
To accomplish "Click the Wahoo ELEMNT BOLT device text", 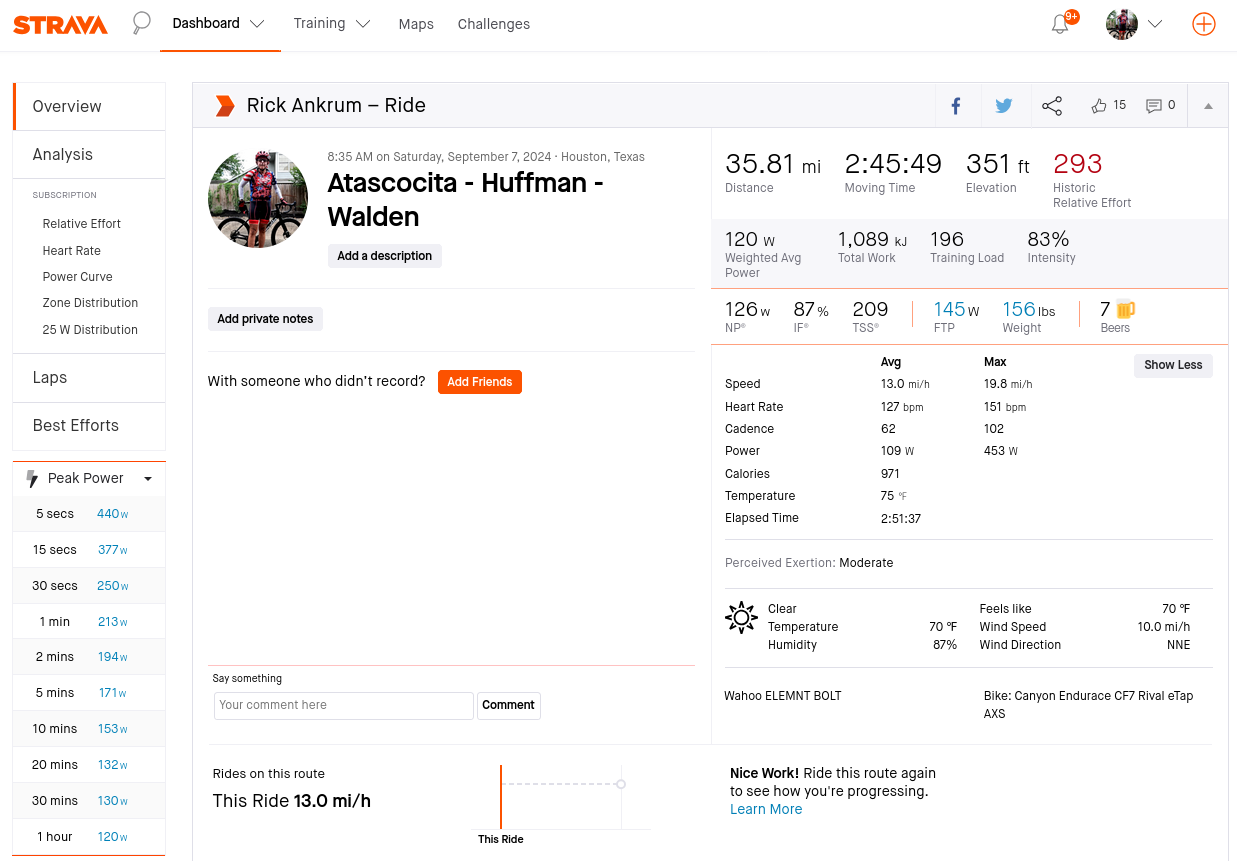I will click(783, 696).
